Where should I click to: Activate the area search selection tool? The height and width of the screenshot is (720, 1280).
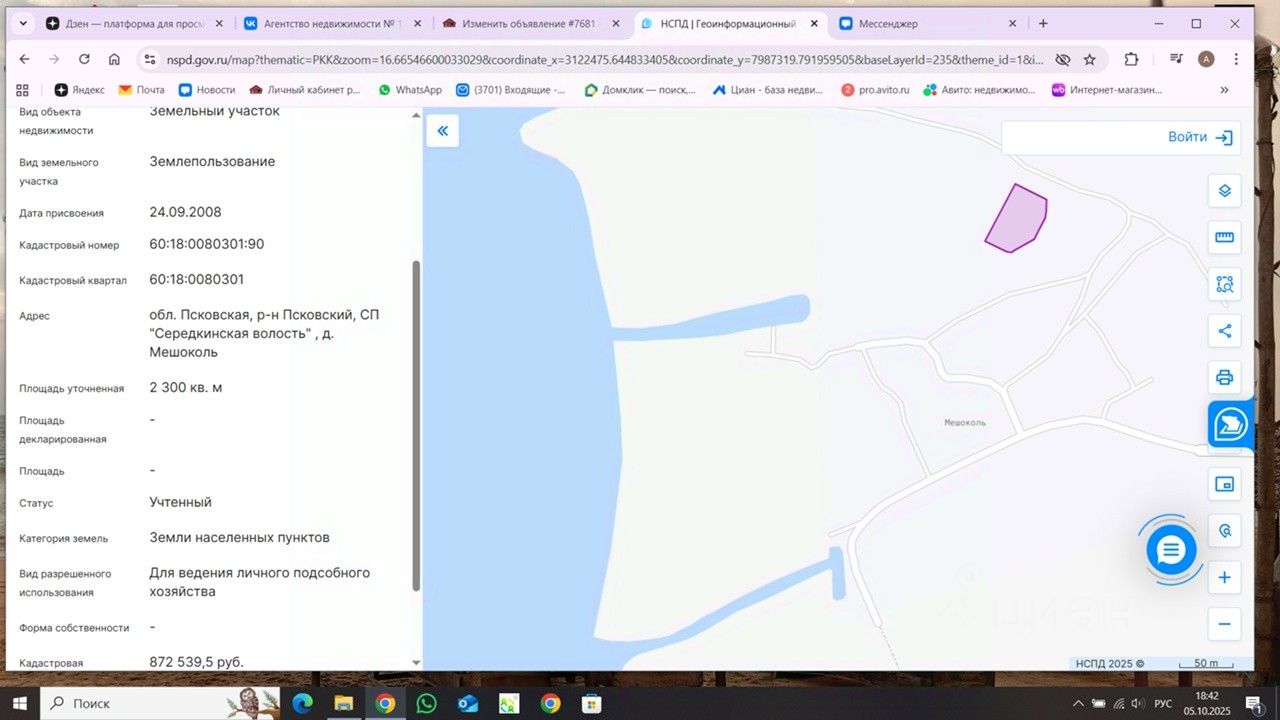tap(1224, 284)
